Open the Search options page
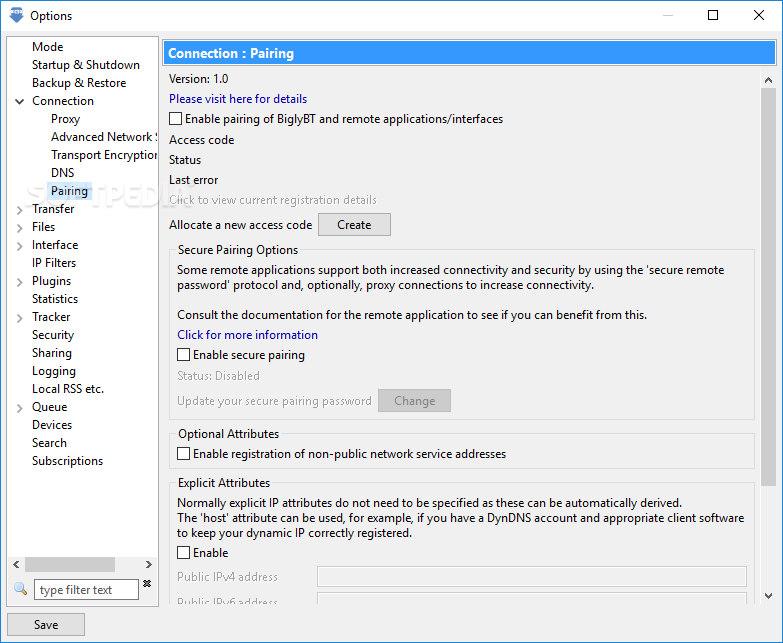The width and height of the screenshot is (783, 643). coord(49,443)
